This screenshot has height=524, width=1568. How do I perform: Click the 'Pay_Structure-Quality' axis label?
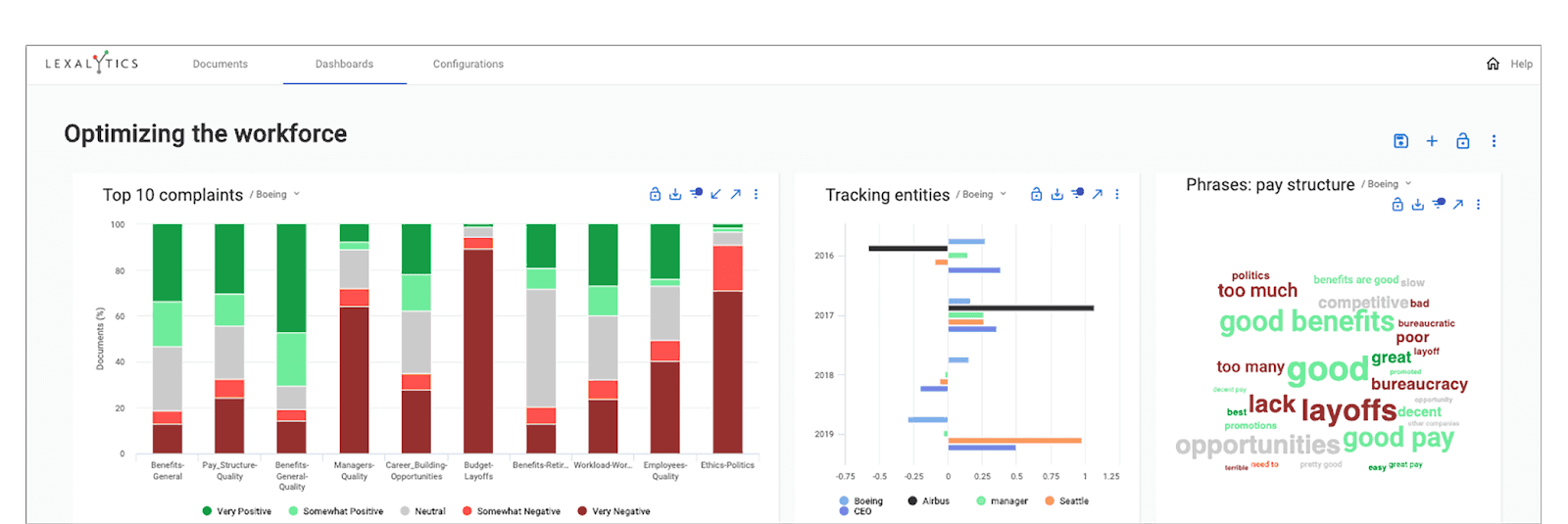229,471
